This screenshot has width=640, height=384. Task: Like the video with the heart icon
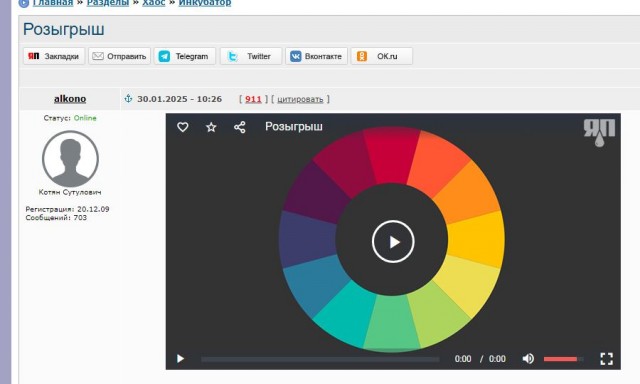point(182,127)
